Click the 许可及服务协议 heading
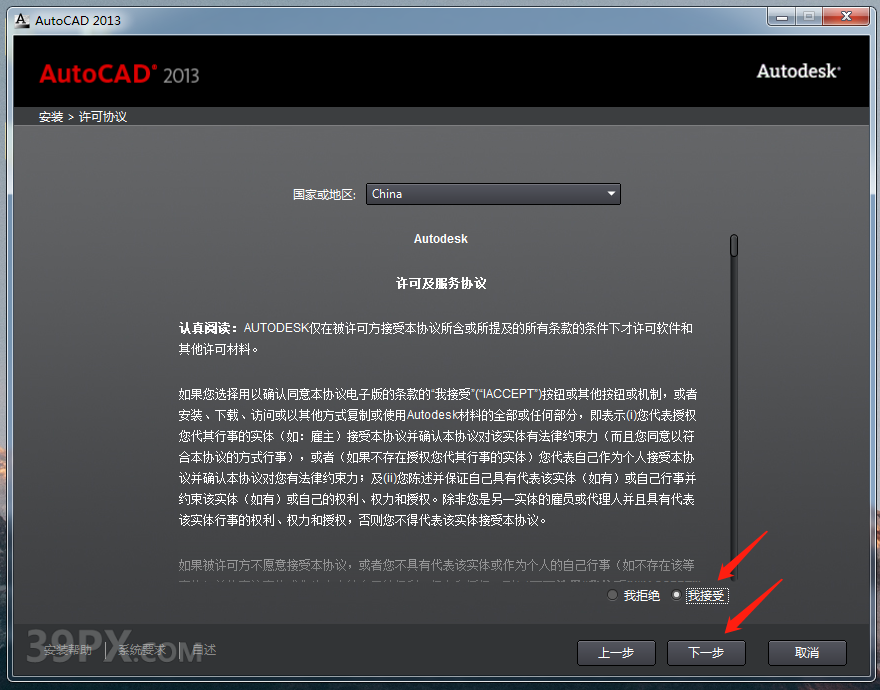 pos(440,283)
